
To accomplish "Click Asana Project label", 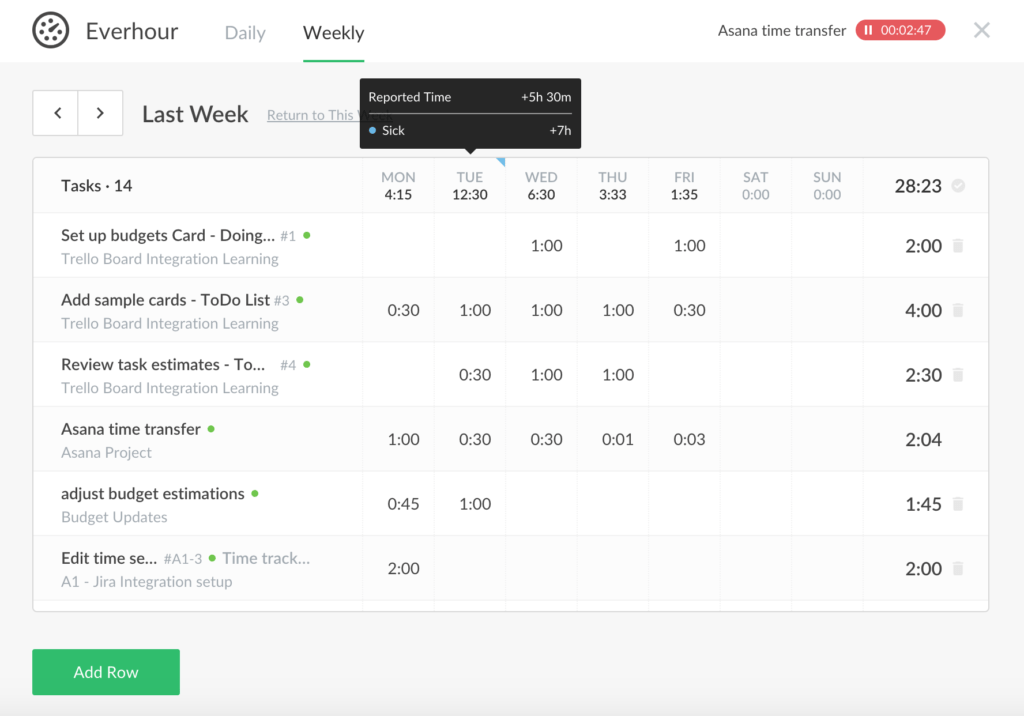I will tap(106, 453).
